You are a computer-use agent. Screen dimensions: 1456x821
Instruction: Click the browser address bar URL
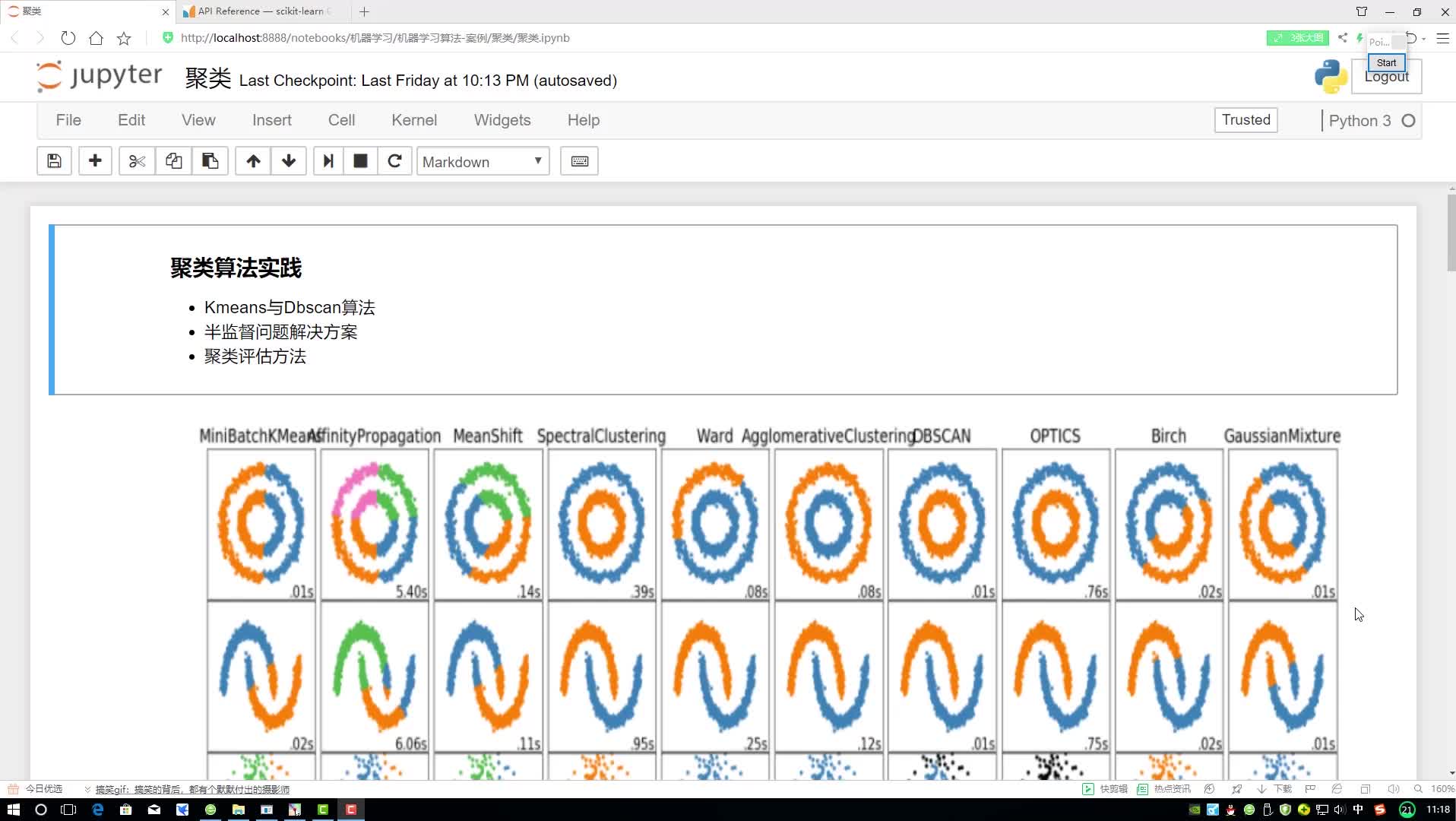click(375, 38)
